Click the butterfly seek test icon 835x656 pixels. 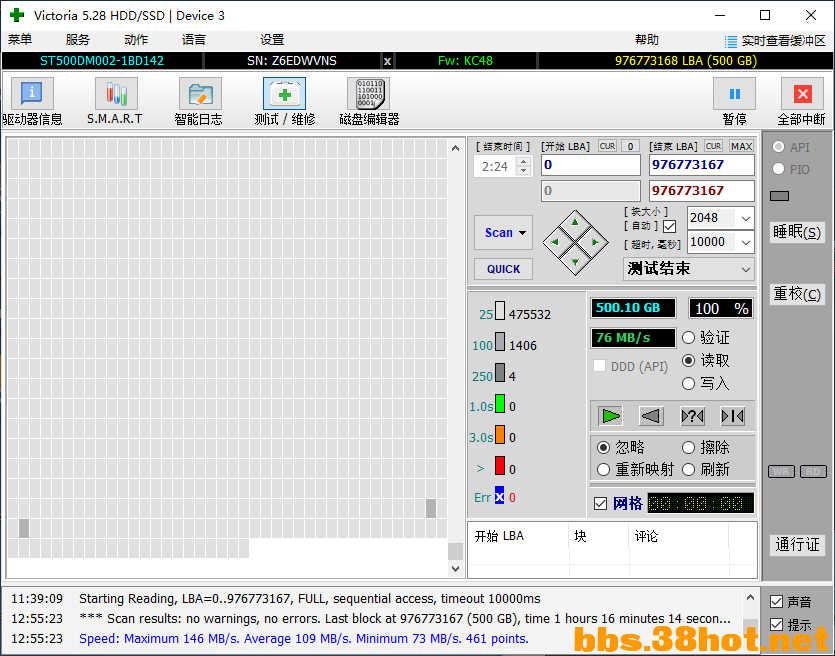[x=733, y=416]
